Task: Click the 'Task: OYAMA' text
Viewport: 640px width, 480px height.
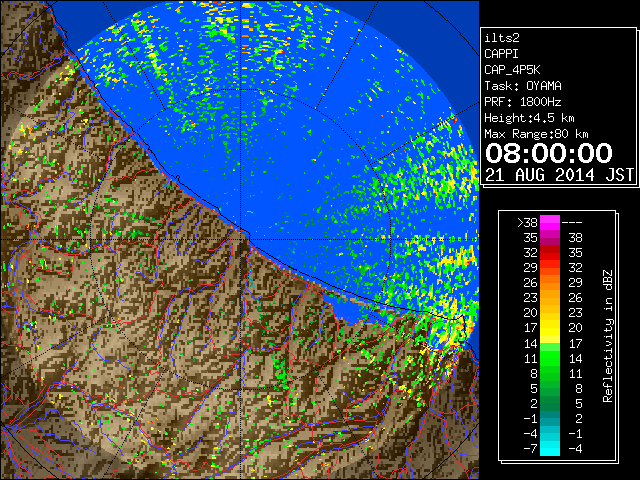Action: point(523,86)
